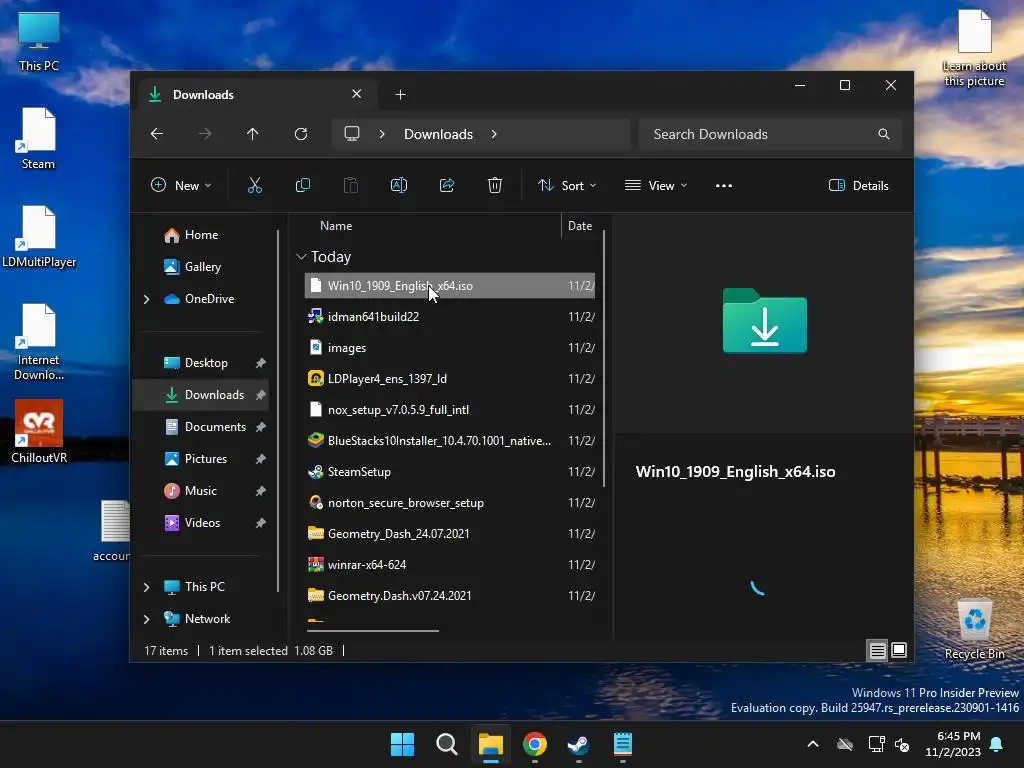The height and width of the screenshot is (768, 1024).
Task: Open the See more ellipsis menu
Action: click(x=724, y=185)
